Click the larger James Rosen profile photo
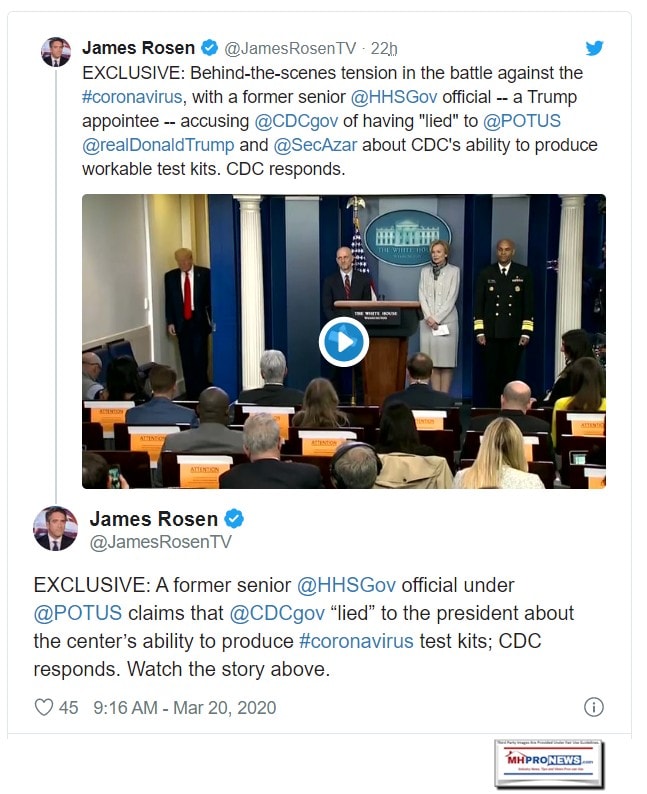647x794 pixels. tap(55, 528)
